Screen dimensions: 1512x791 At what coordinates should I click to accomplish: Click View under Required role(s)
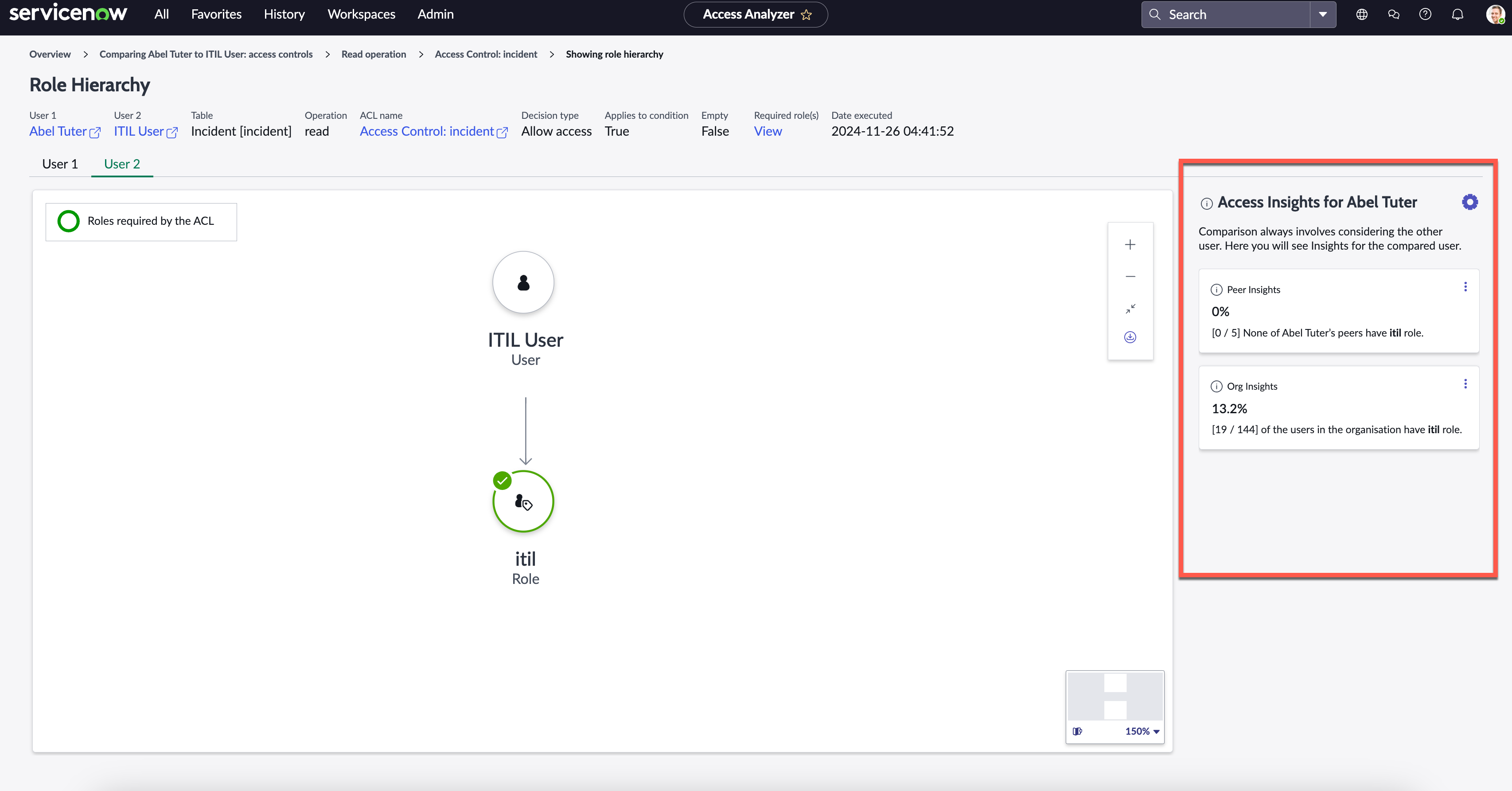(x=768, y=132)
